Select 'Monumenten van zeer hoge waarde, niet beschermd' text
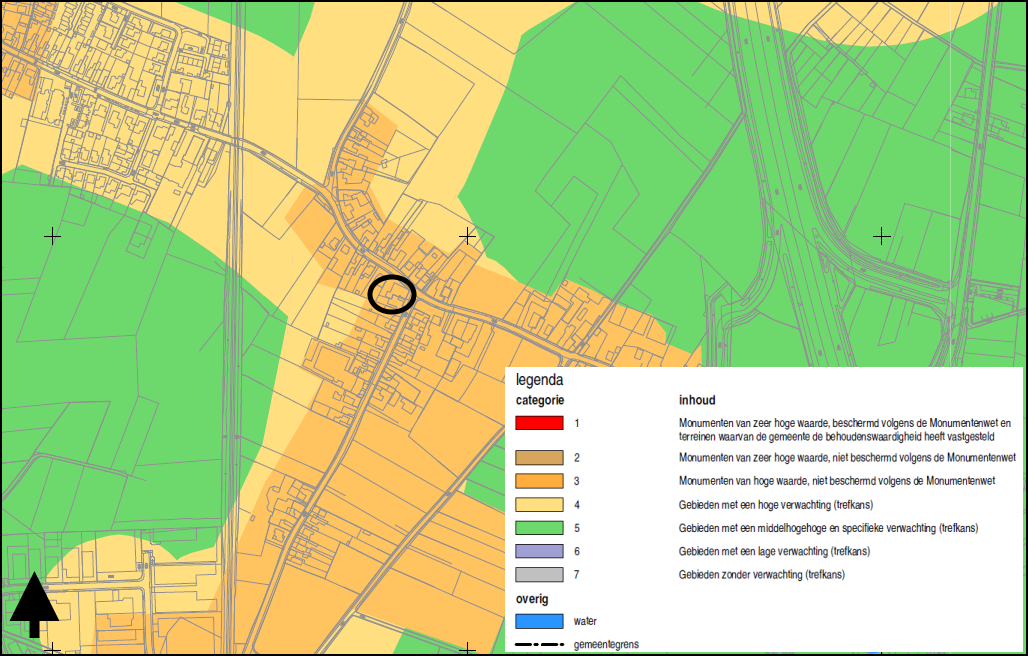 [x=847, y=457]
